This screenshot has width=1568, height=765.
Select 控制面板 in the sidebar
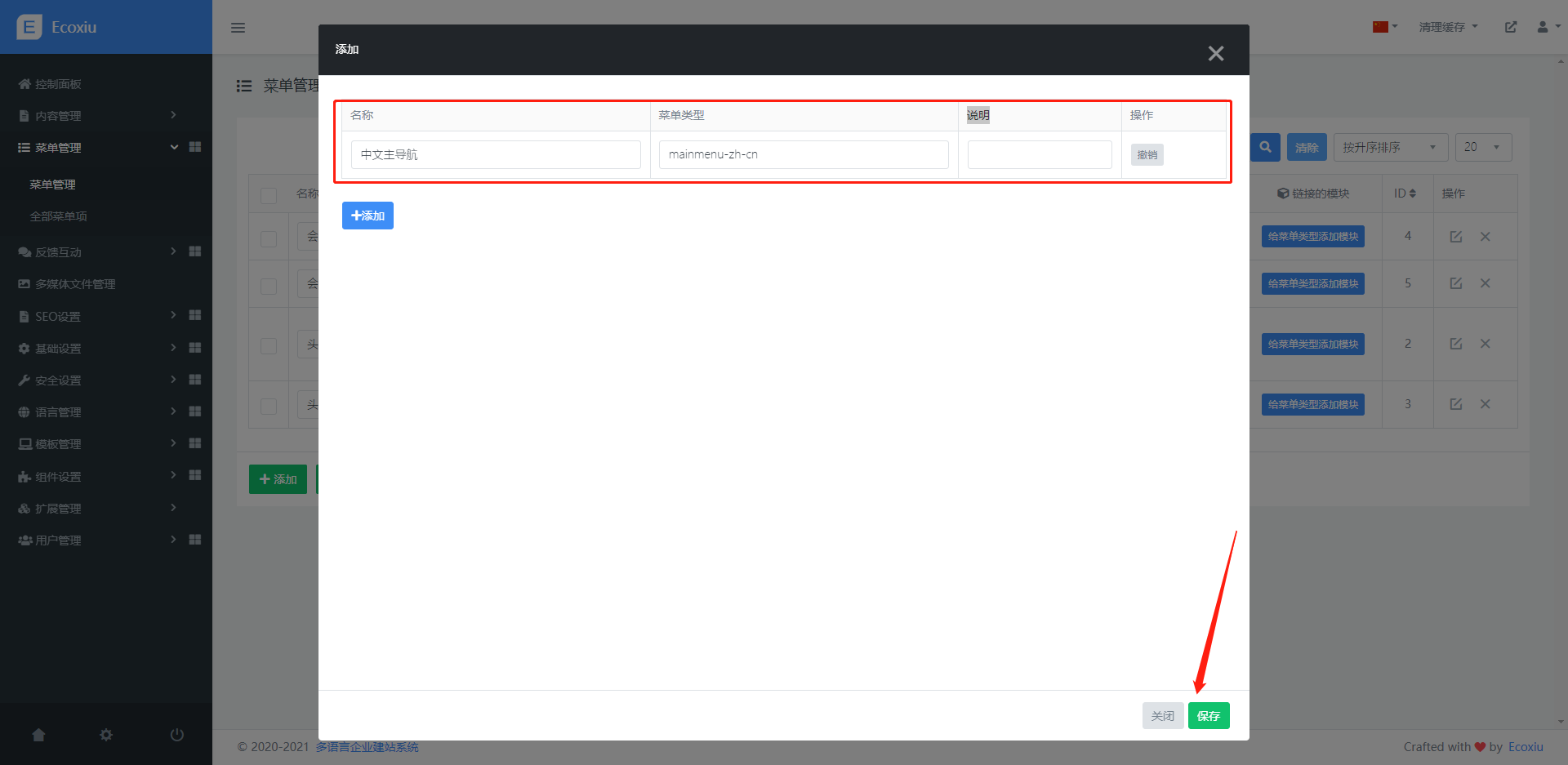(x=57, y=84)
